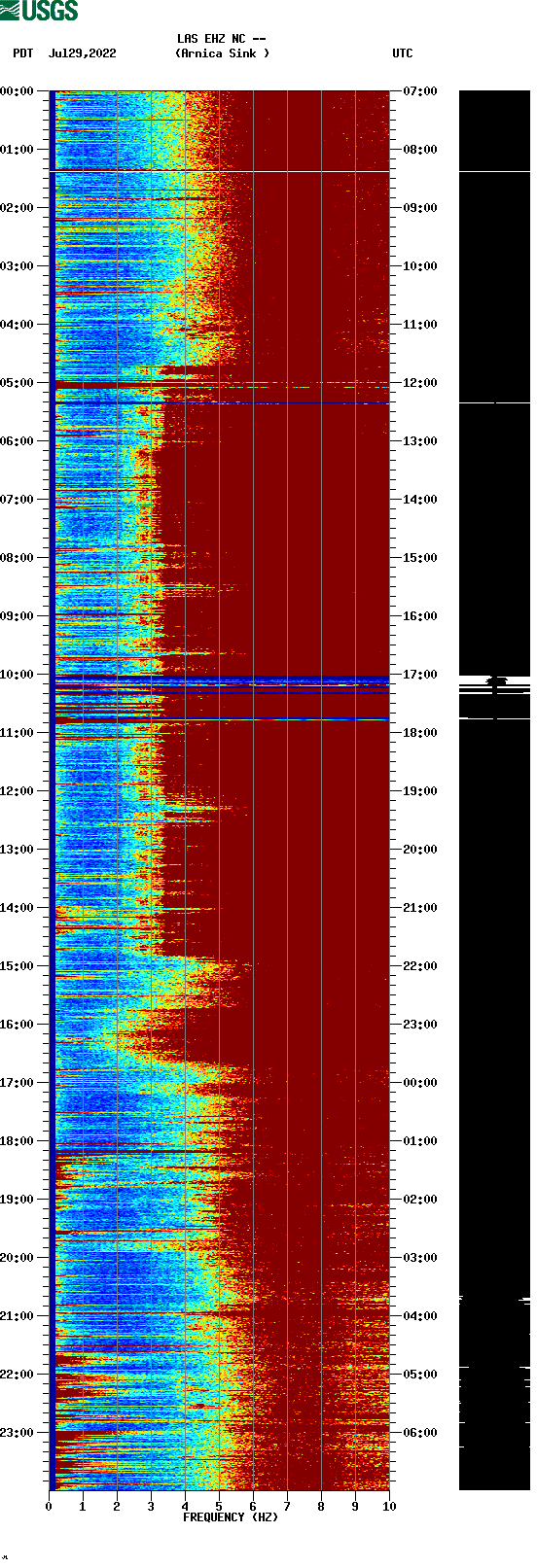537x1568 pixels.
Task: Click the white gap line near 01:20 PDT
Action: coord(220,171)
